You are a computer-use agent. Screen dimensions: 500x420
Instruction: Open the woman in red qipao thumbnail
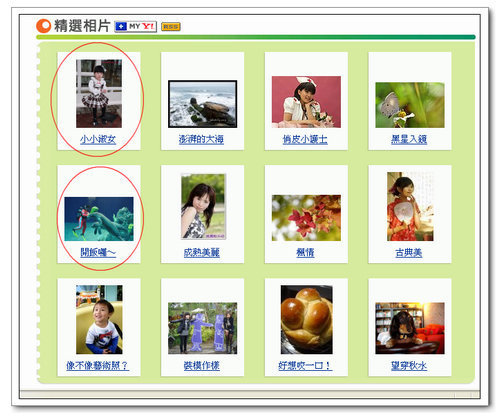pyautogui.click(x=410, y=207)
